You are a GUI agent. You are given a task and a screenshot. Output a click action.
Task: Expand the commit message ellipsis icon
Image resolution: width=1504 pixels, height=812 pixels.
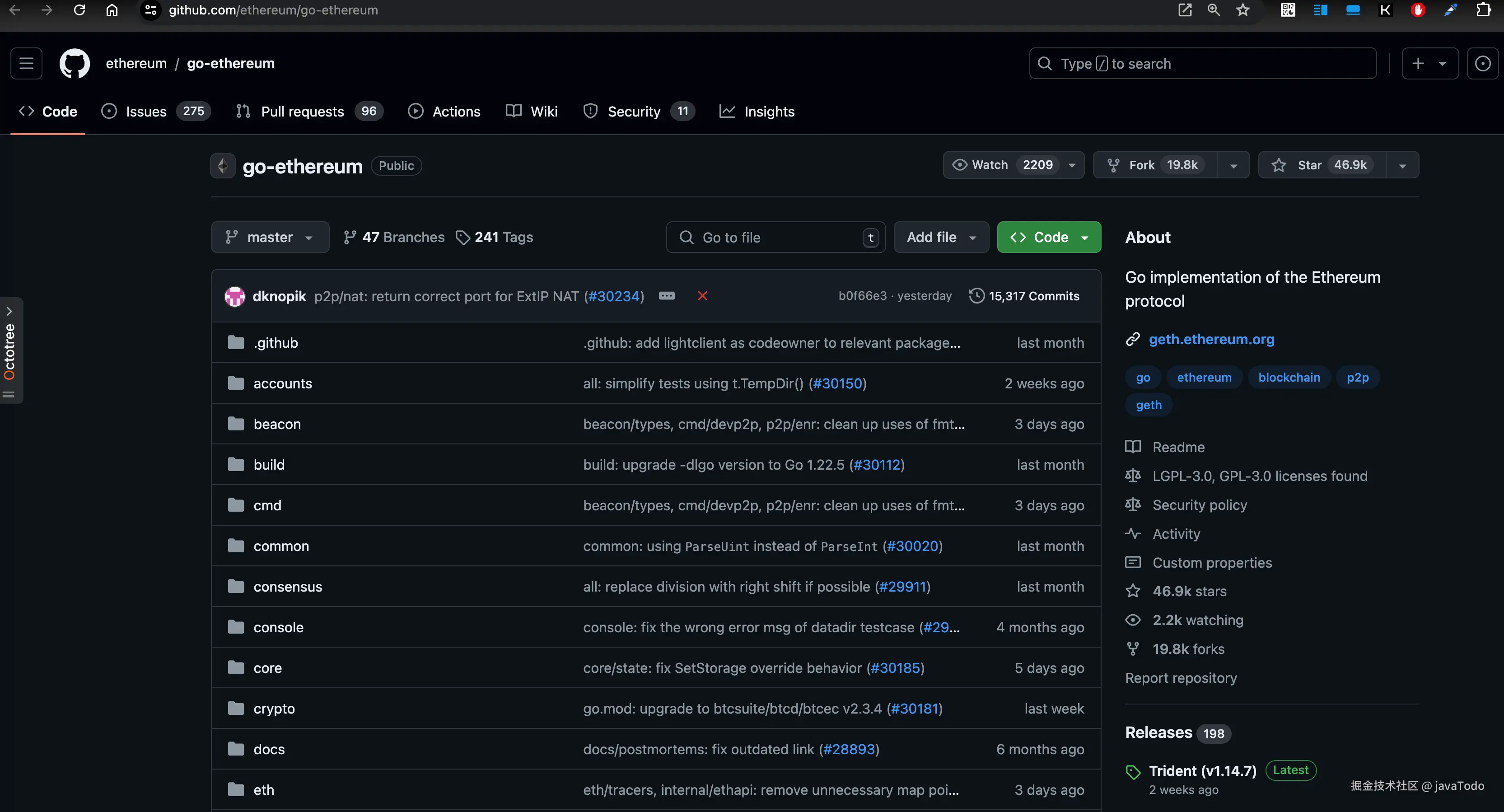click(667, 296)
